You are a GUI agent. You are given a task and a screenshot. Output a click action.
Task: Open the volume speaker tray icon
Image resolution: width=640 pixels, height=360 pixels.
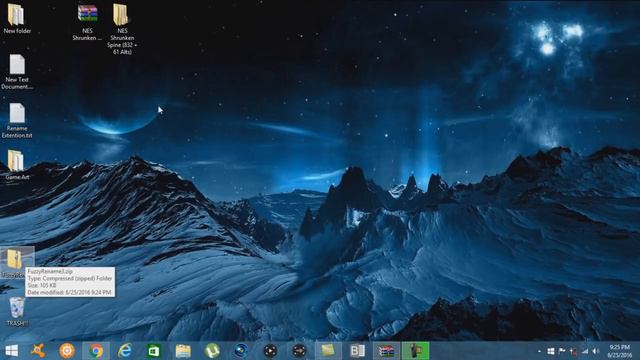pyautogui.click(x=596, y=351)
